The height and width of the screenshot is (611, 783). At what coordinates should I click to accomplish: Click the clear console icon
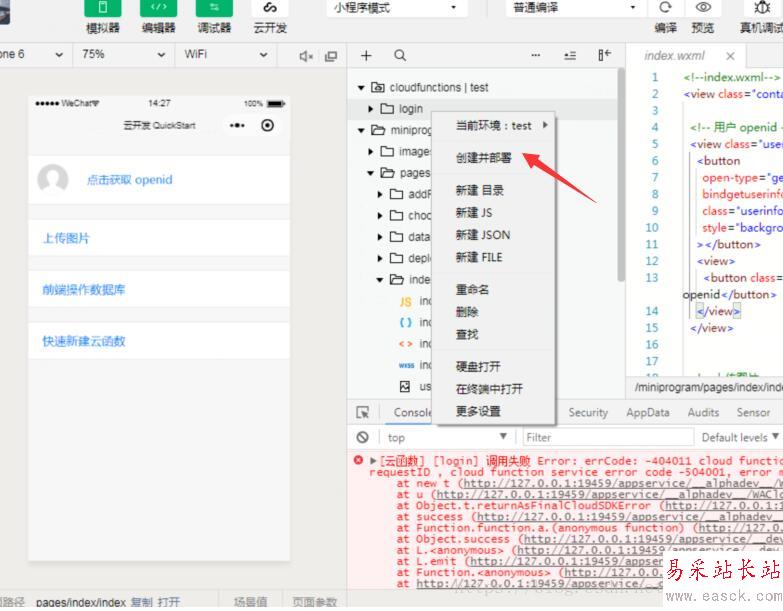[x=363, y=437]
